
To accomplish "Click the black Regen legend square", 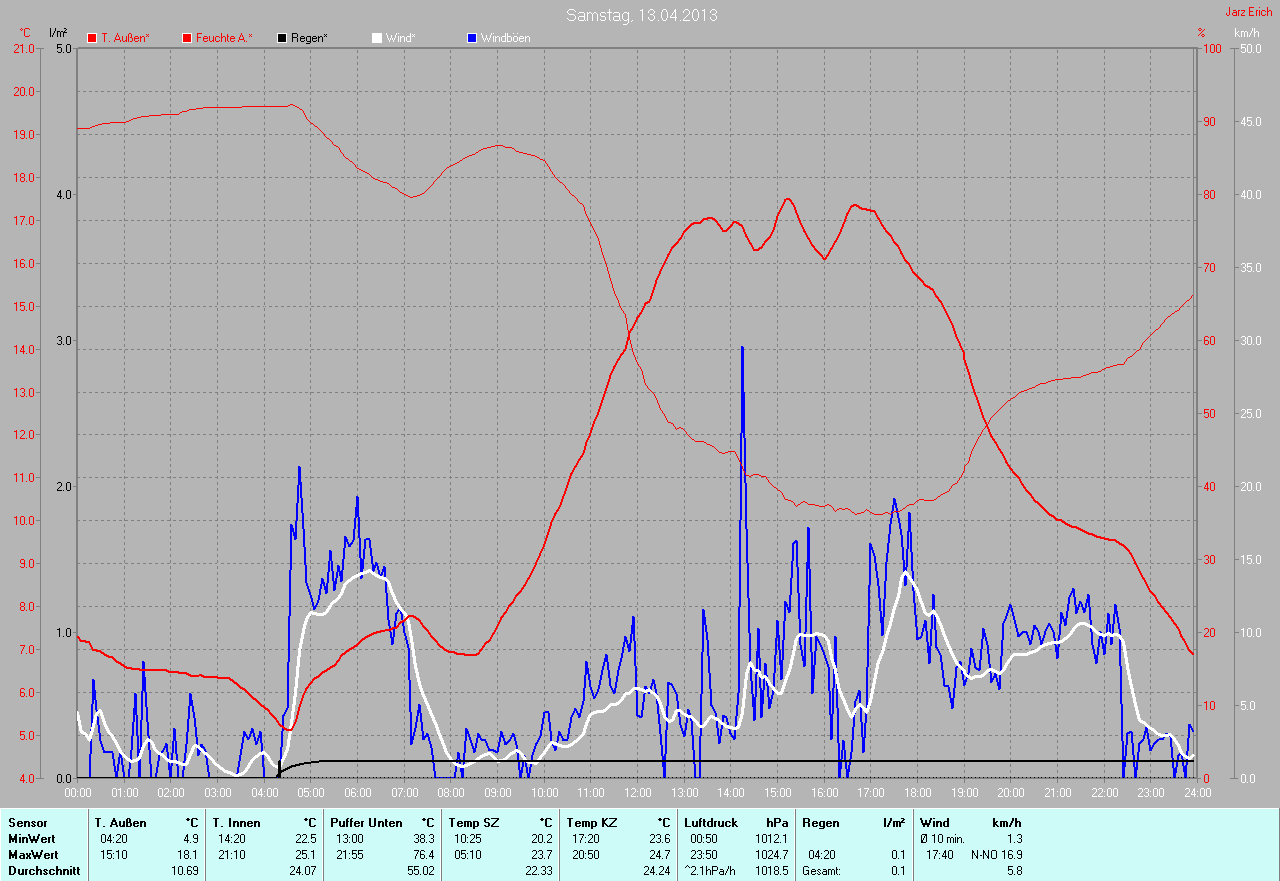I will tap(282, 38).
